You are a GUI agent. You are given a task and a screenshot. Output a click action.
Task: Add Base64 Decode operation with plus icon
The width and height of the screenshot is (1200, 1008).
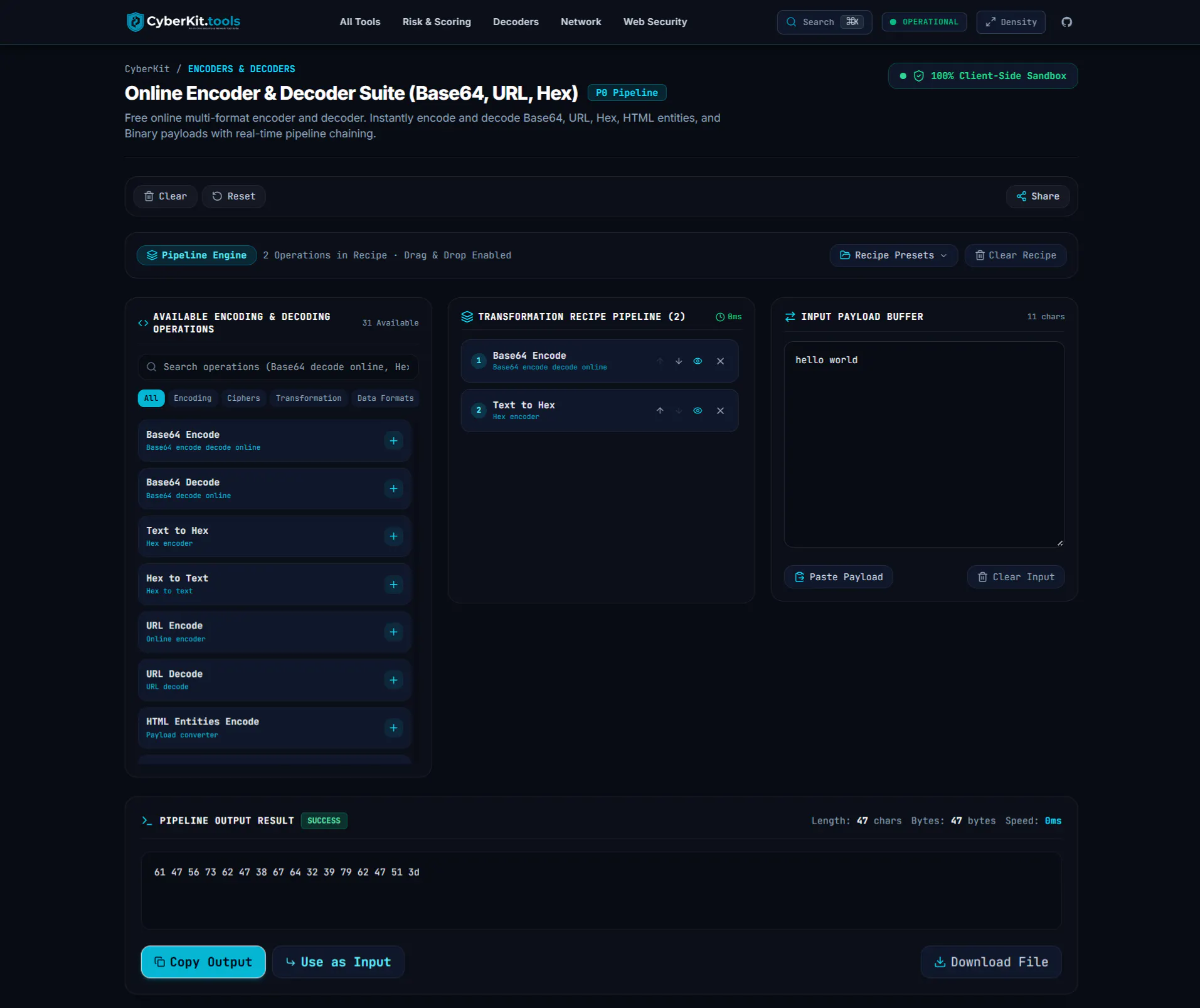393,489
